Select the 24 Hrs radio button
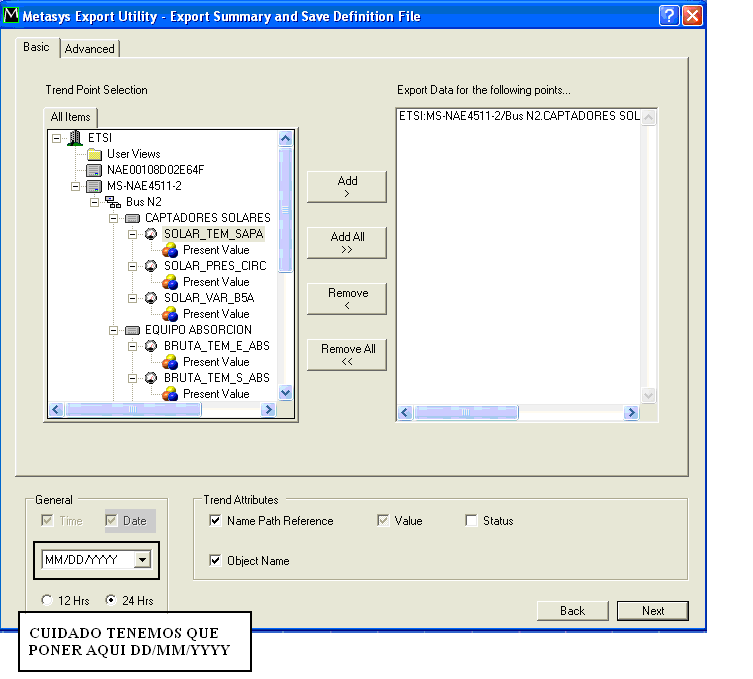The image size is (753, 679). click(x=111, y=600)
